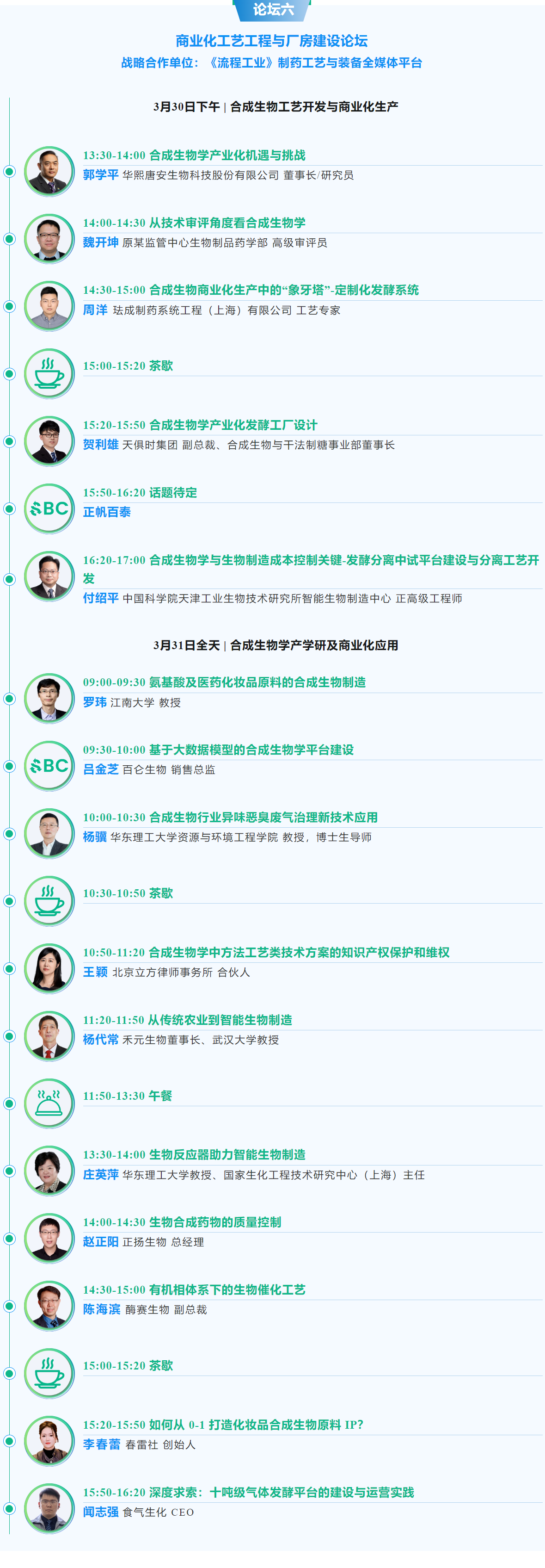
Task: Click the 15:00-15:20 tea break cup icon
Action: pyautogui.click(x=49, y=373)
